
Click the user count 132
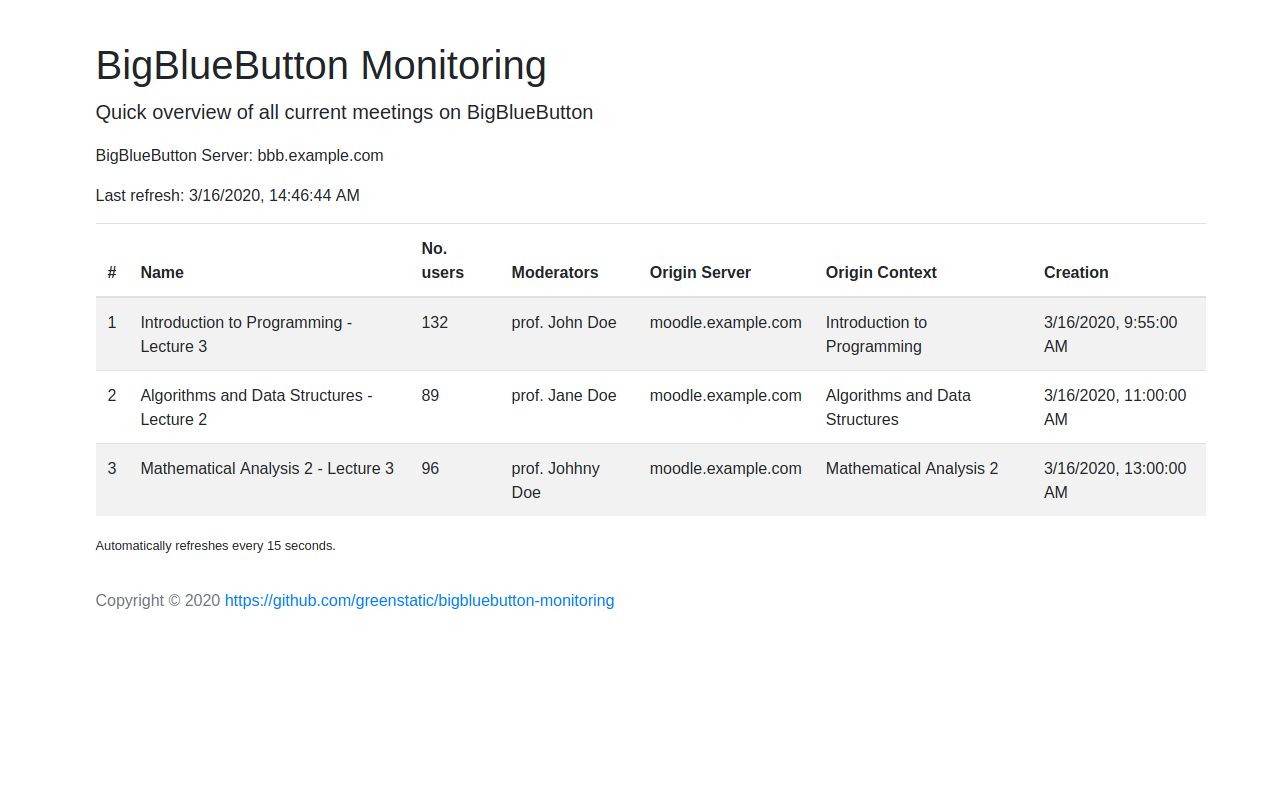(x=435, y=323)
